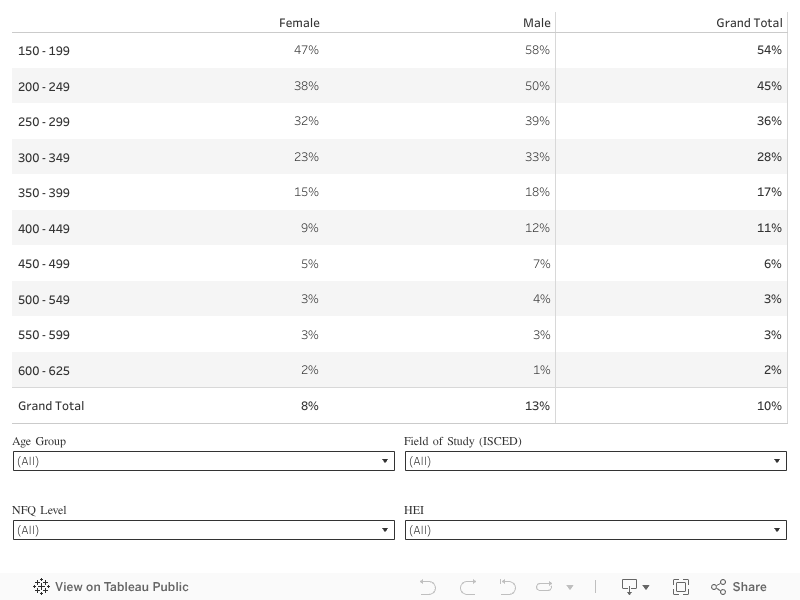This screenshot has height=600, width=800.
Task: Click the share network icon
Action: click(719, 587)
